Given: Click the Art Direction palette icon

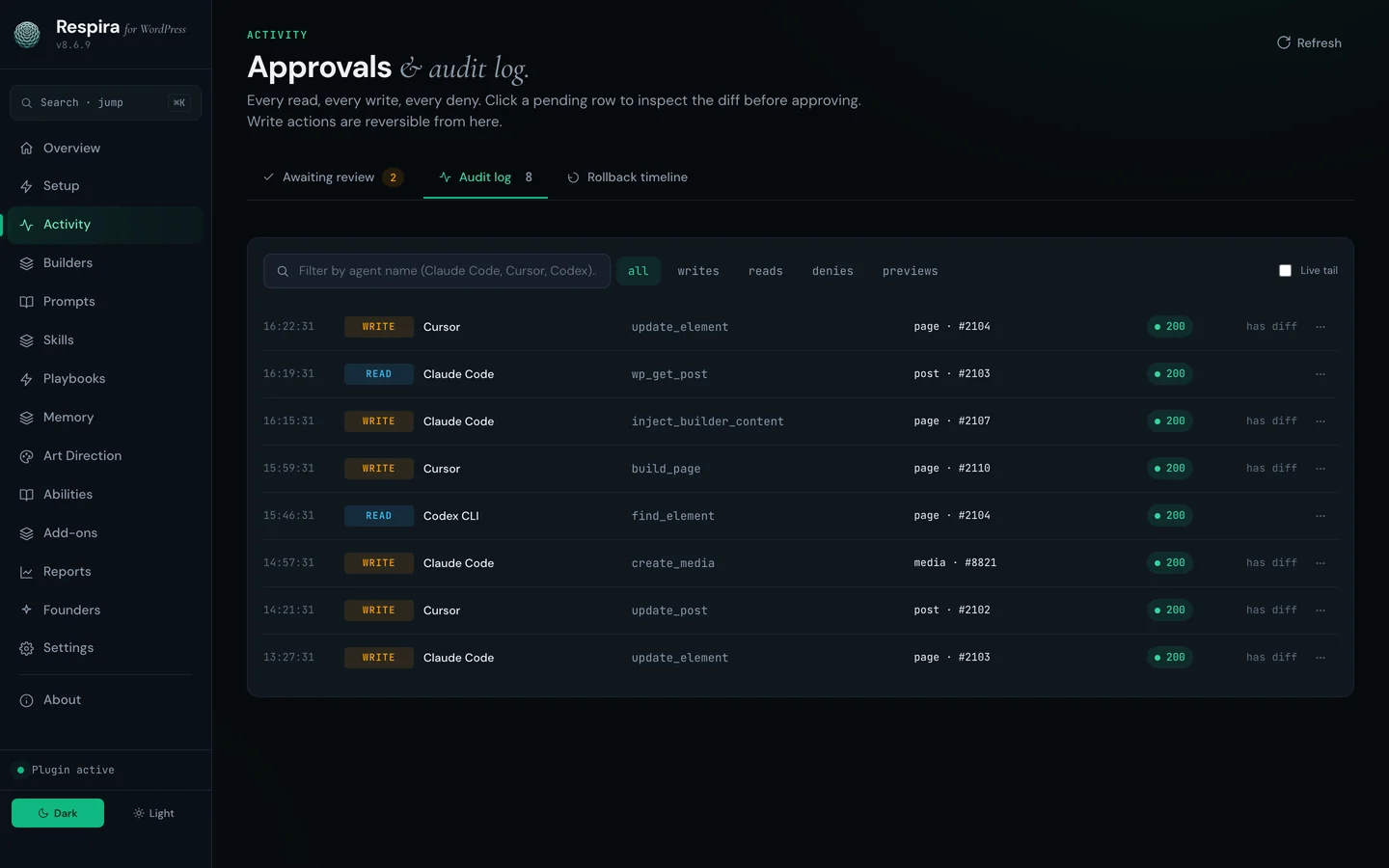Looking at the screenshot, I should tap(26, 456).
